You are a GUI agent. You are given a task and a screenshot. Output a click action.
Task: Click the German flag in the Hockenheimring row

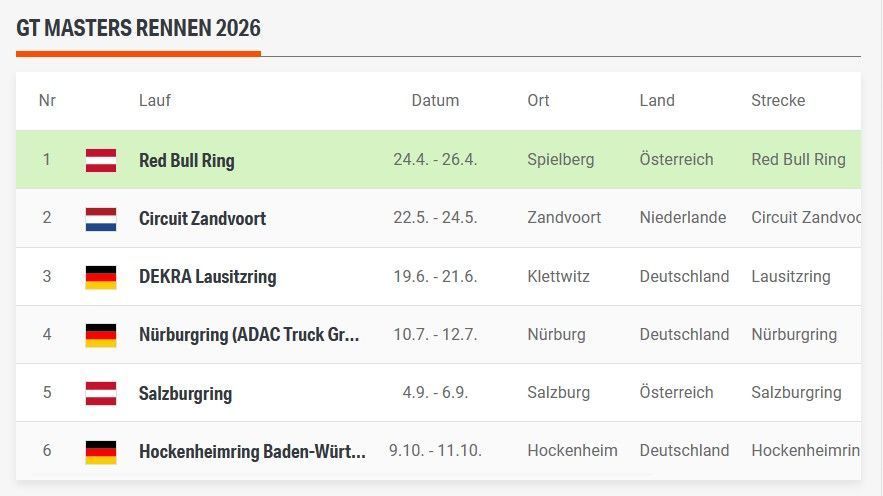coord(101,450)
